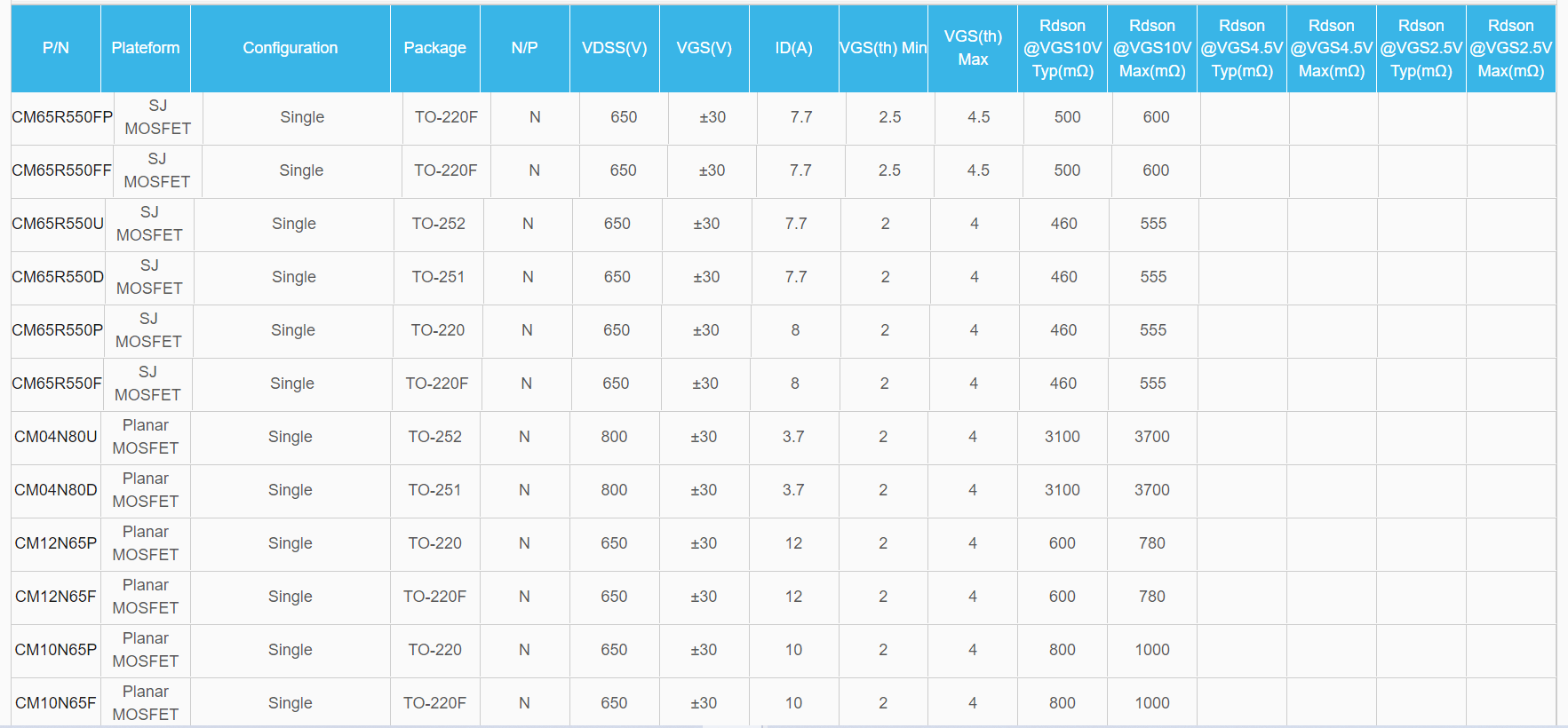Screen dimensions: 1568x728
Task: Click TO-251 package in CM04N80D row
Action: (x=434, y=490)
